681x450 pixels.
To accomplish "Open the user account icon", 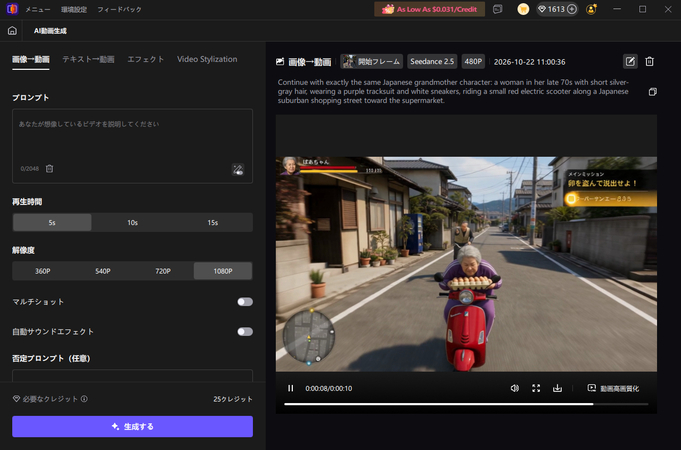I will [x=591, y=9].
